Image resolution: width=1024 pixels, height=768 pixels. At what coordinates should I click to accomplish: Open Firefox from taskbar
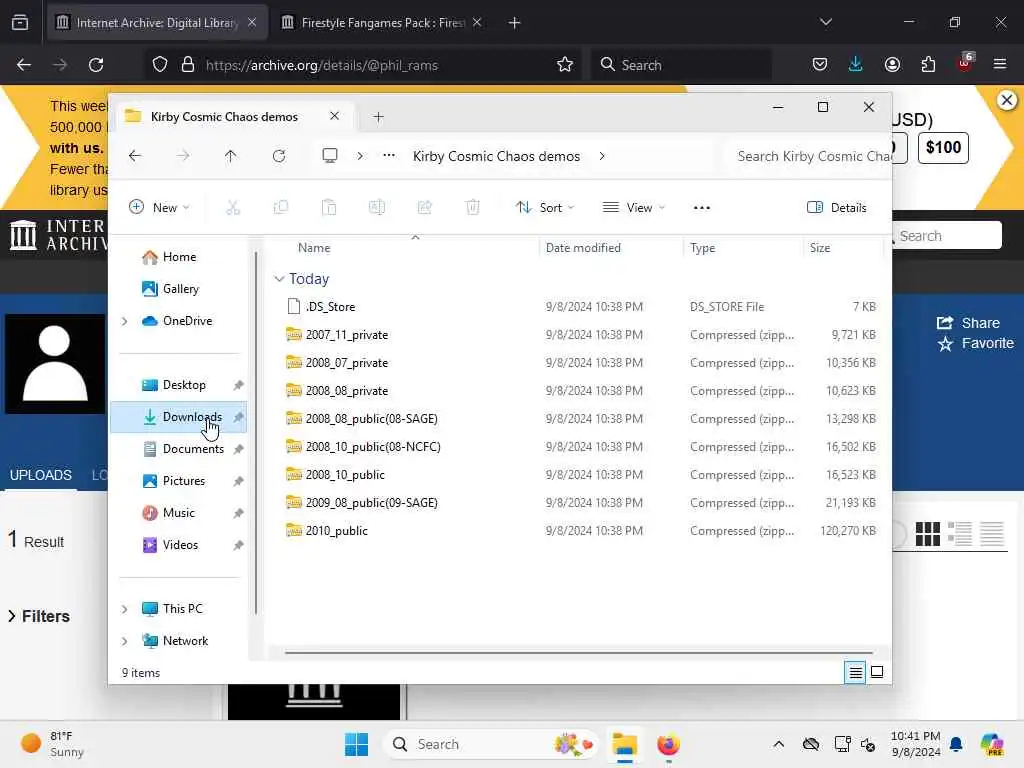point(668,744)
